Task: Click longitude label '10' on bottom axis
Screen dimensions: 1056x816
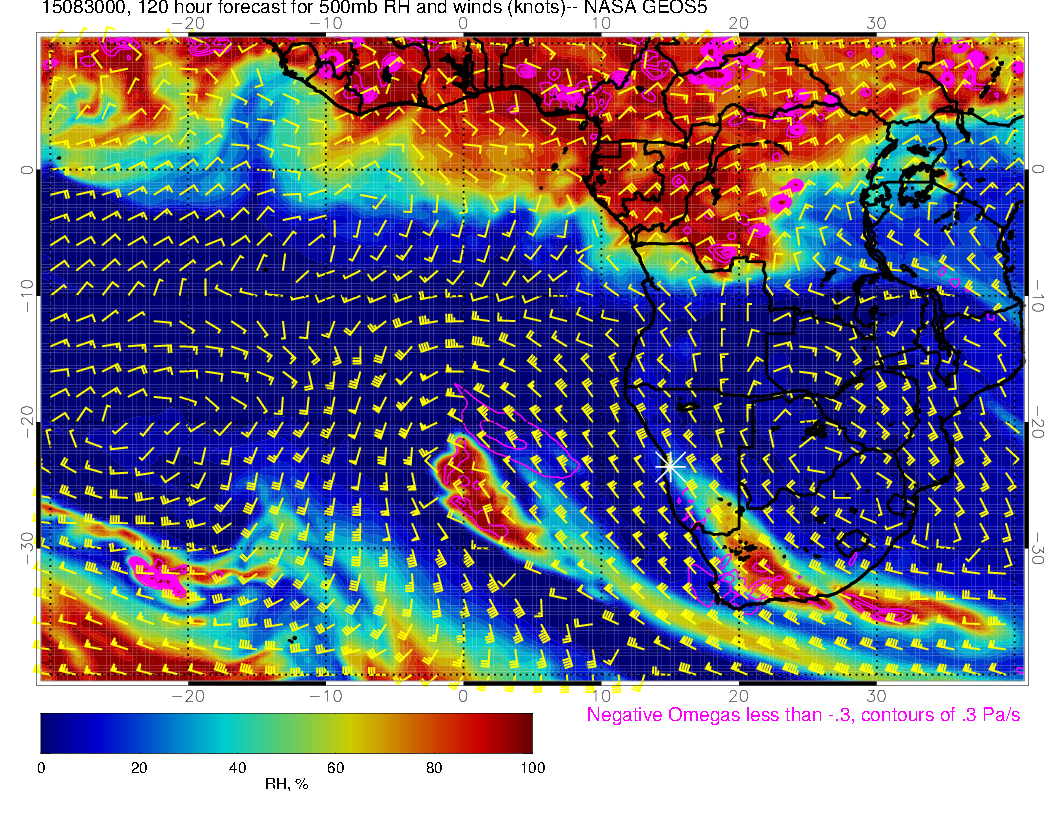Action: pyautogui.click(x=601, y=695)
